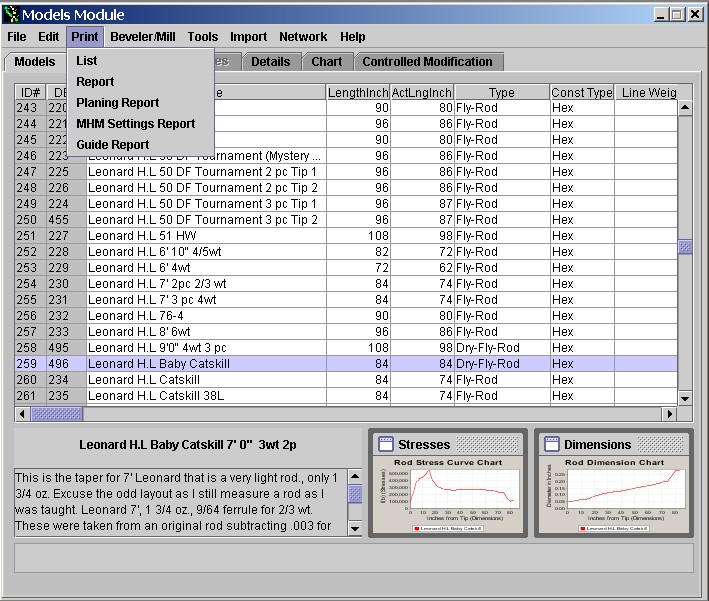Select Planing Report in Print menu
Screen dimensions: 709x601
tap(118, 103)
